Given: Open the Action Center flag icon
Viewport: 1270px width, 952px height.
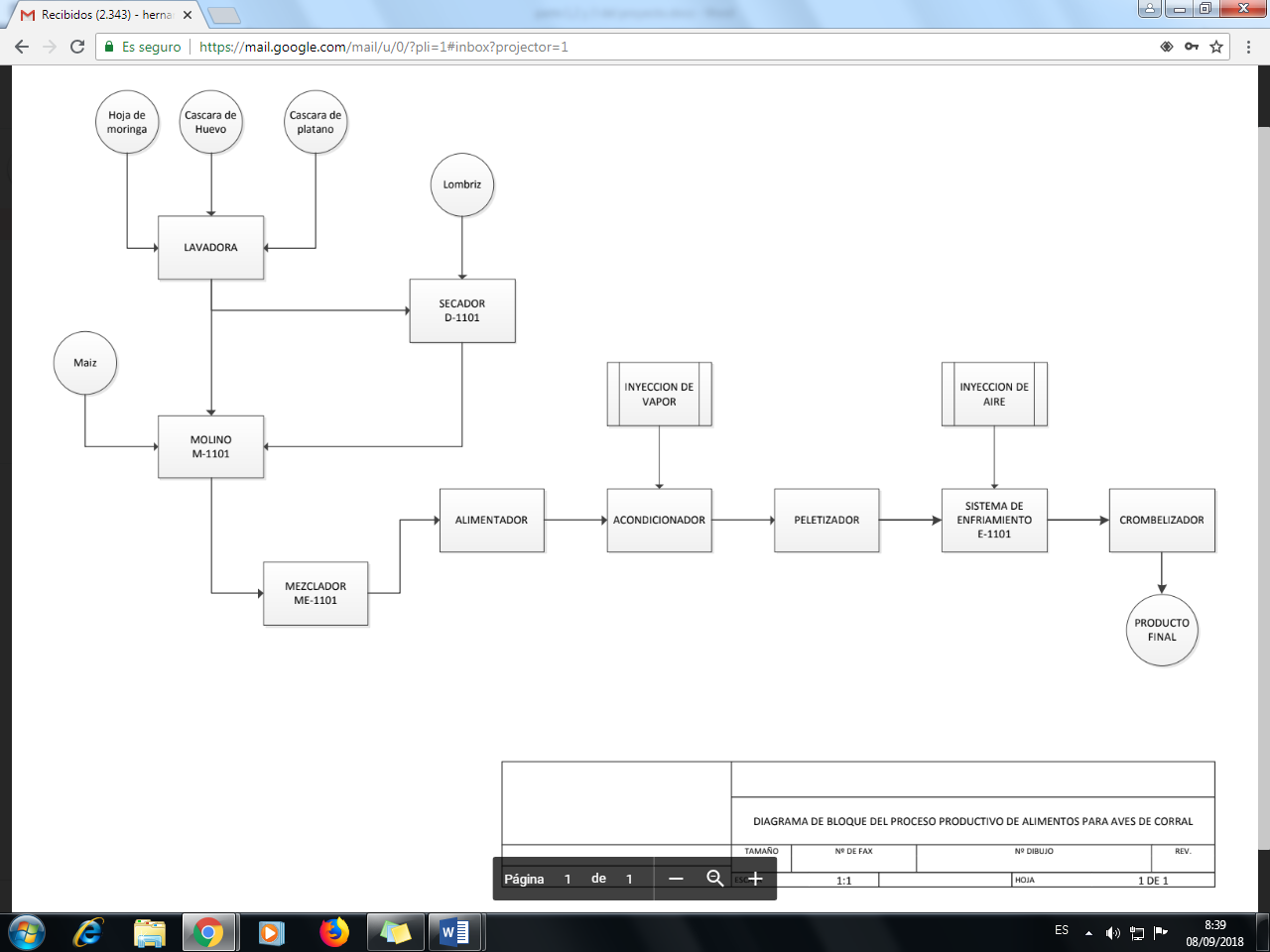Looking at the screenshot, I should (x=1161, y=932).
